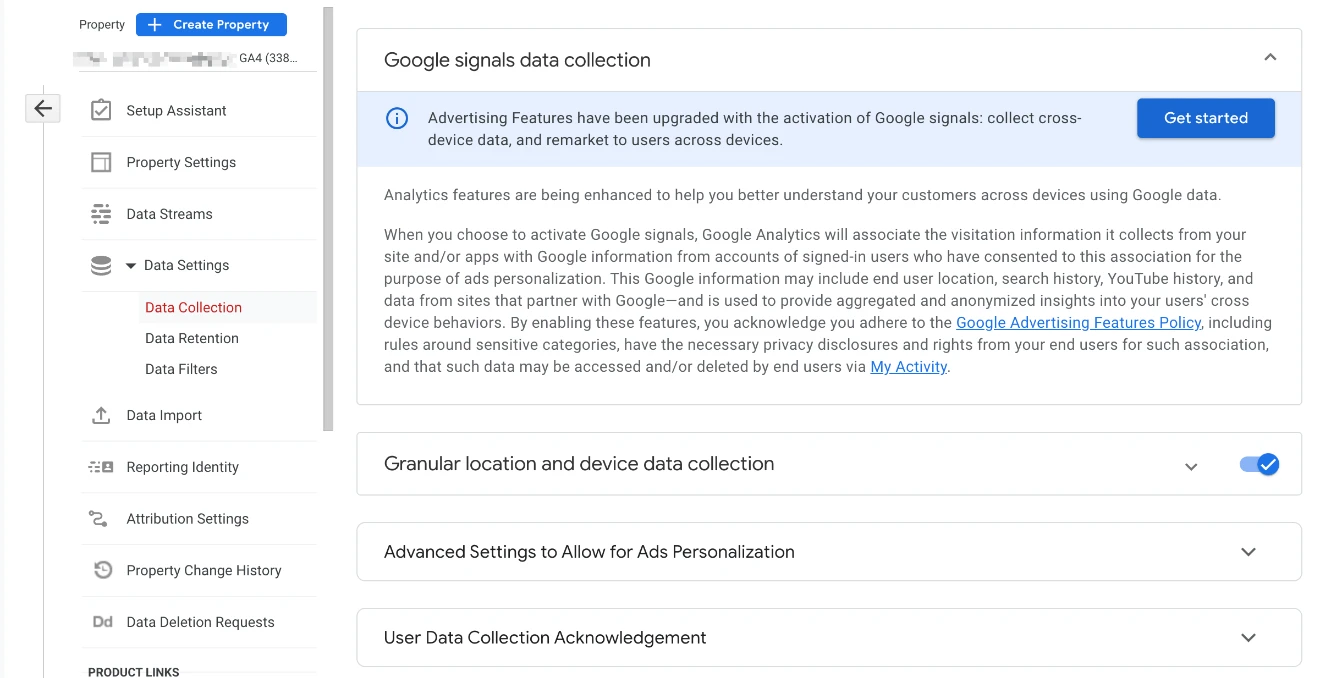Click the Google signals data collection heading
1320x678 pixels.
pos(517,60)
